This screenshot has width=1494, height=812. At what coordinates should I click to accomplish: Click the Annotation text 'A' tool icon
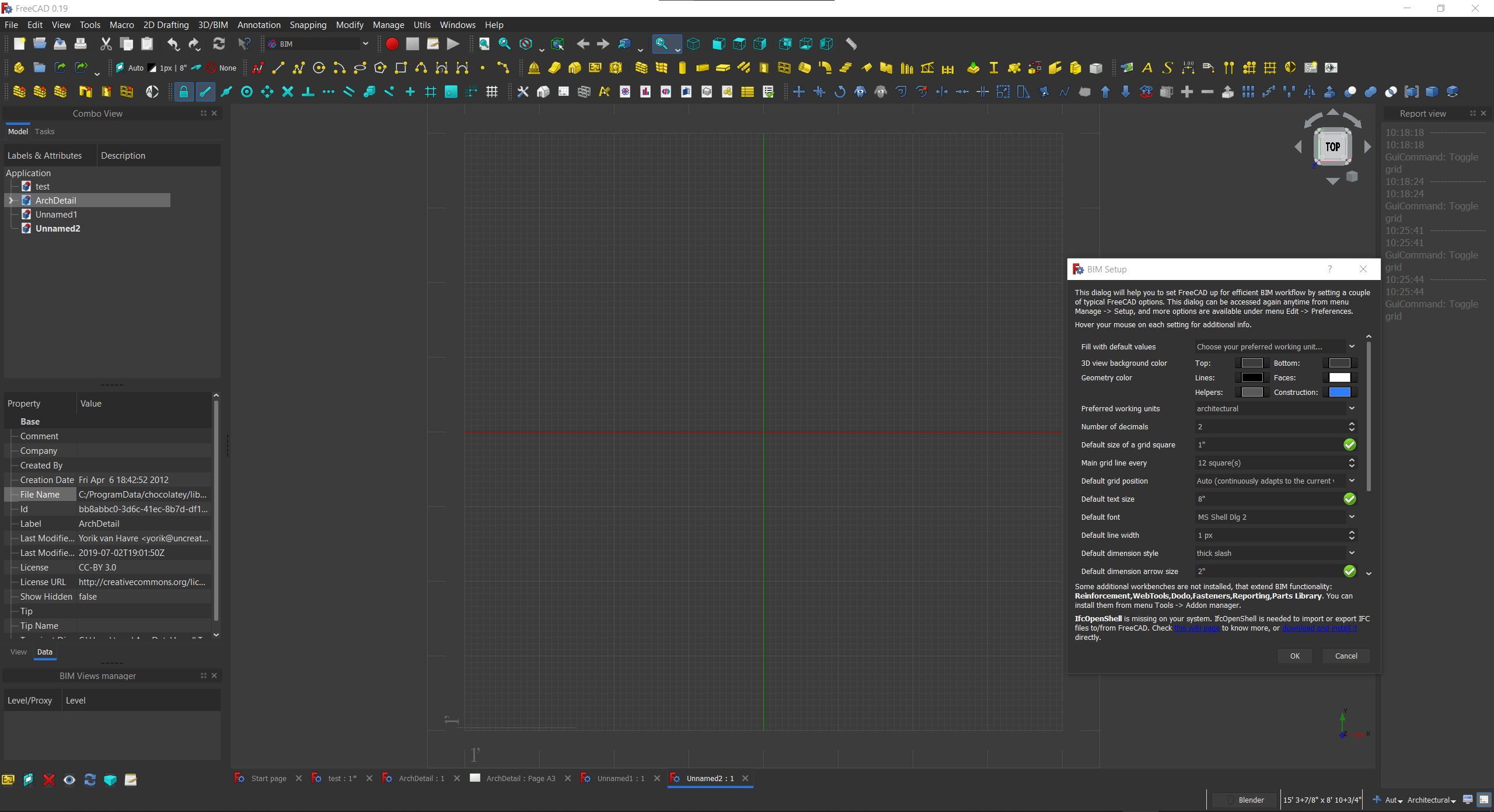coord(1147,68)
